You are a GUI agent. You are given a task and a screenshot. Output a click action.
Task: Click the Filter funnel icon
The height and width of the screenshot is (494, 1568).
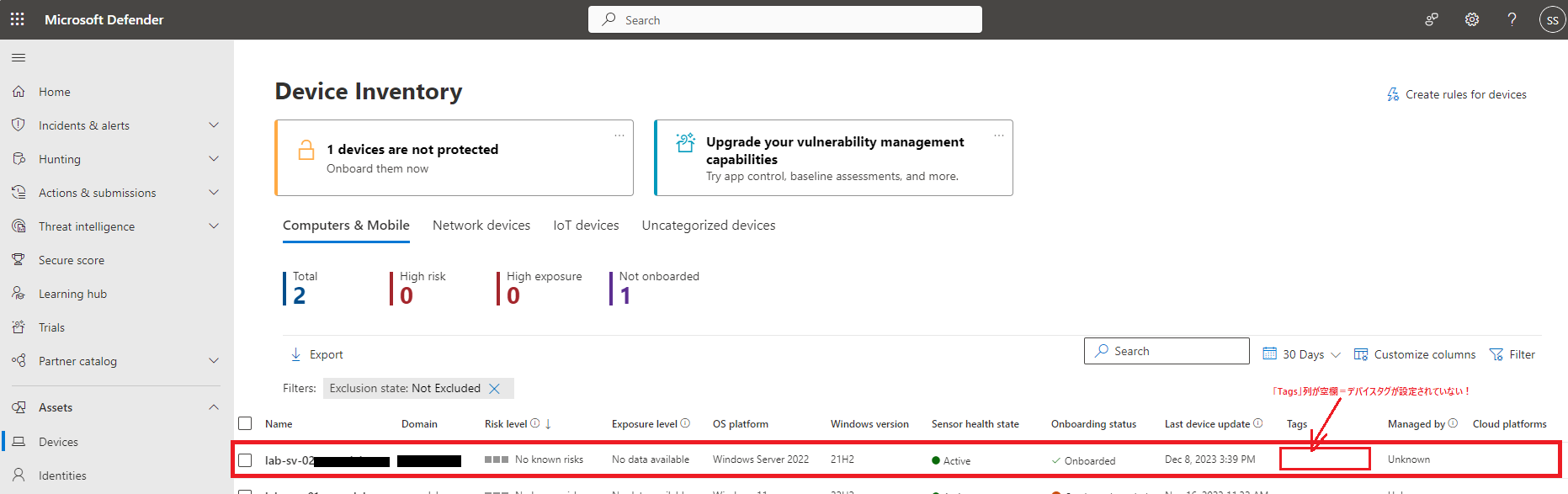[1496, 354]
